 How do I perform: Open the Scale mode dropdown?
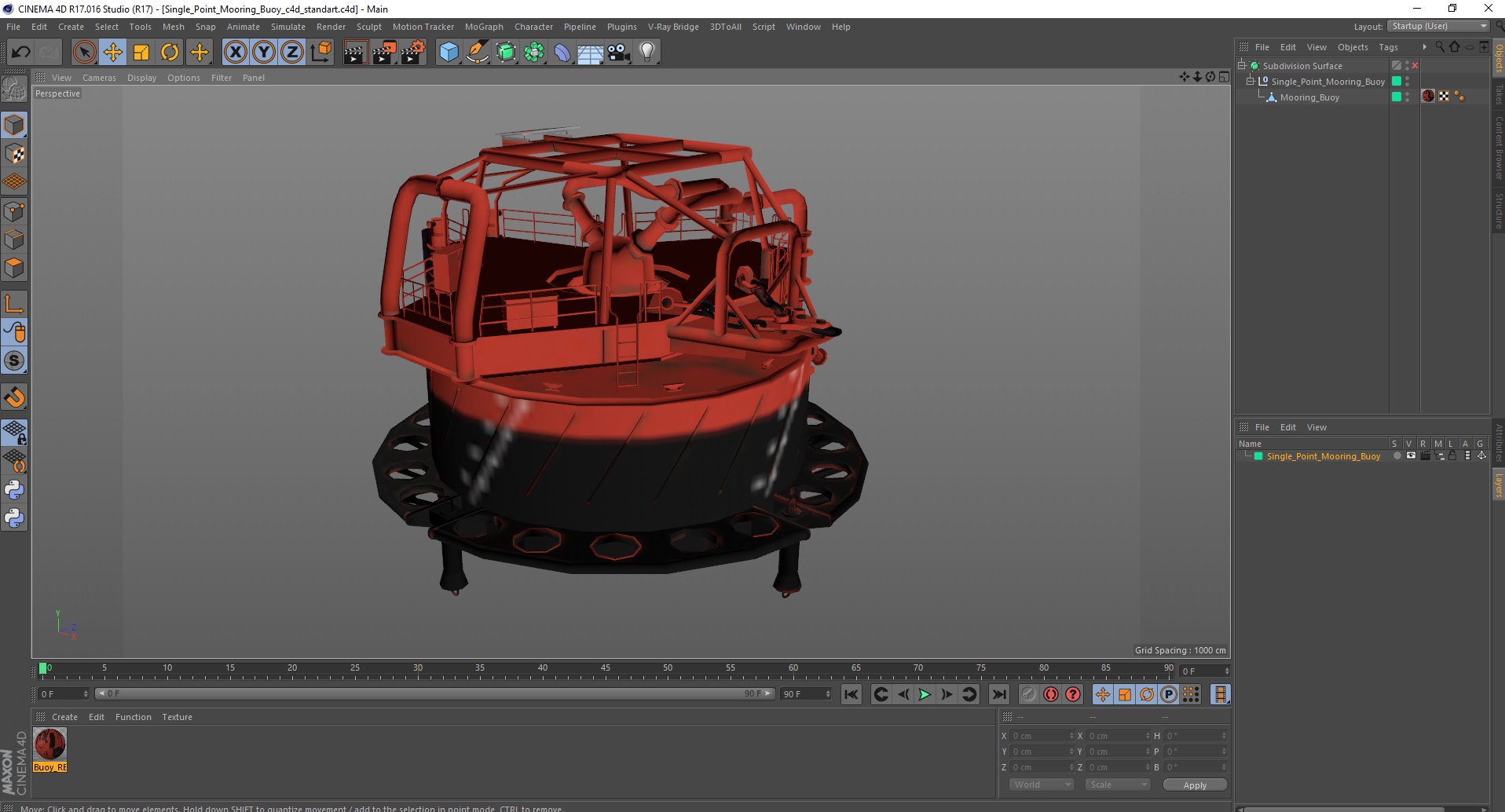tap(1117, 785)
